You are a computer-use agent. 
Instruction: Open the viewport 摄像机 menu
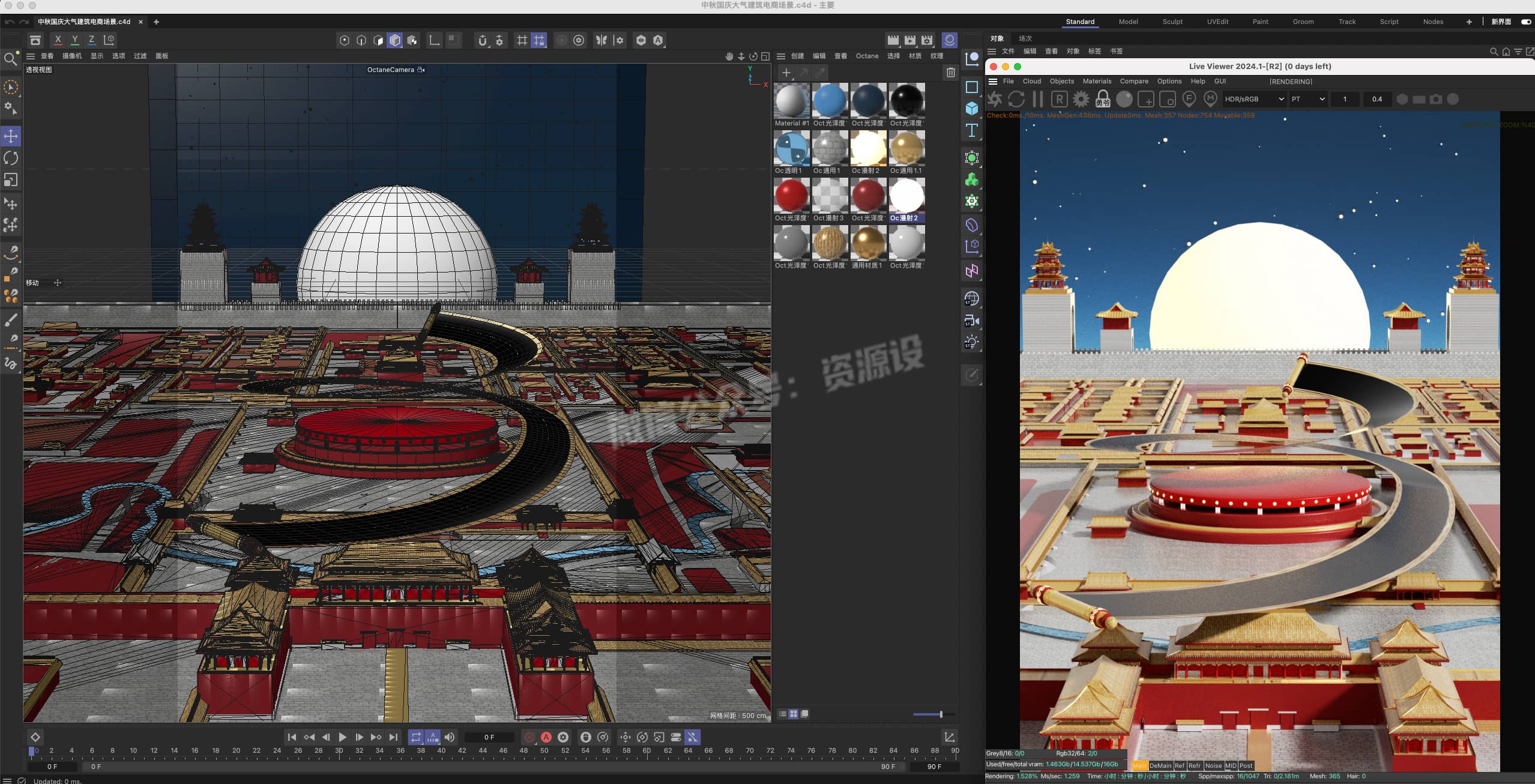[72, 56]
